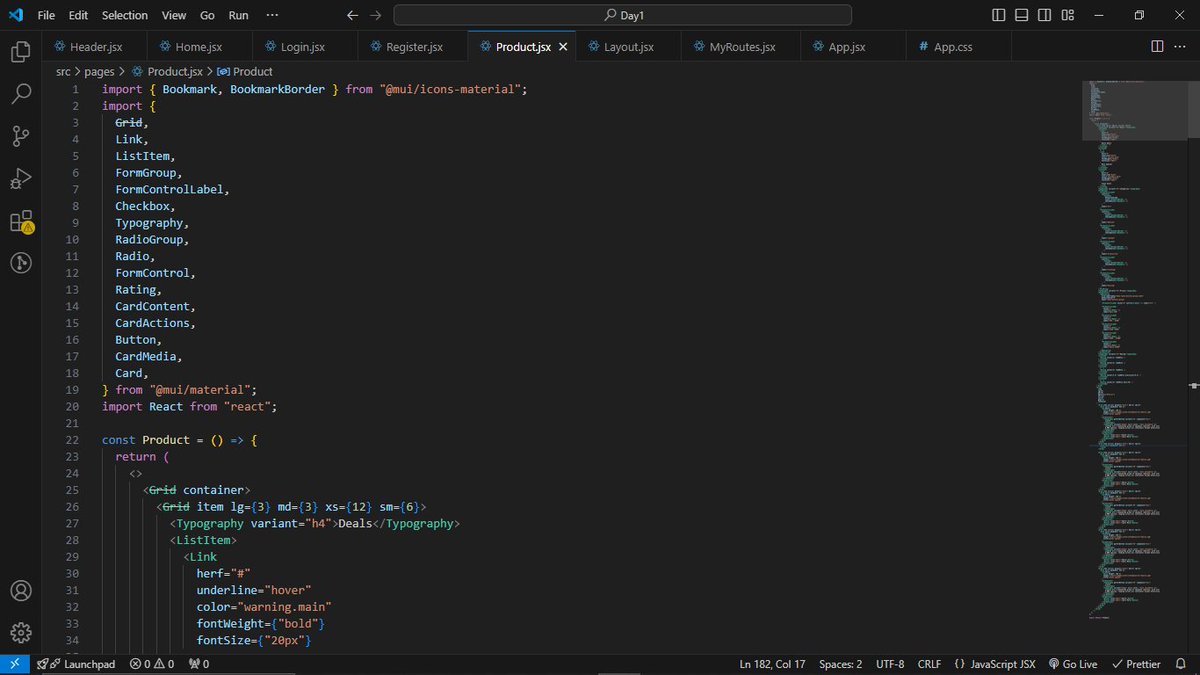Go back with the left arrow
This screenshot has height=675, width=1200.
point(351,15)
